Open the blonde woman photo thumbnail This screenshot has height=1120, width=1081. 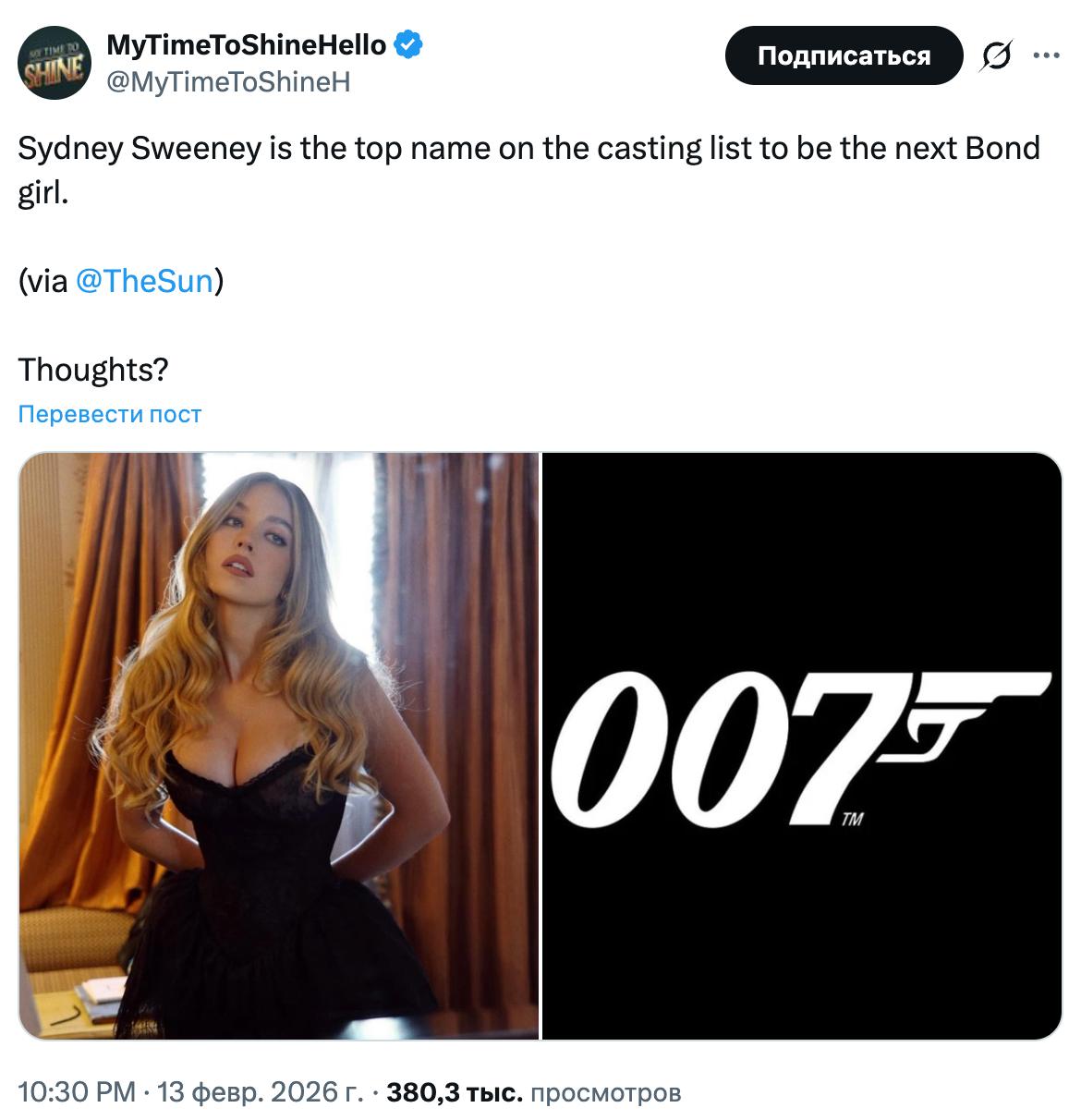pyautogui.click(x=278, y=746)
